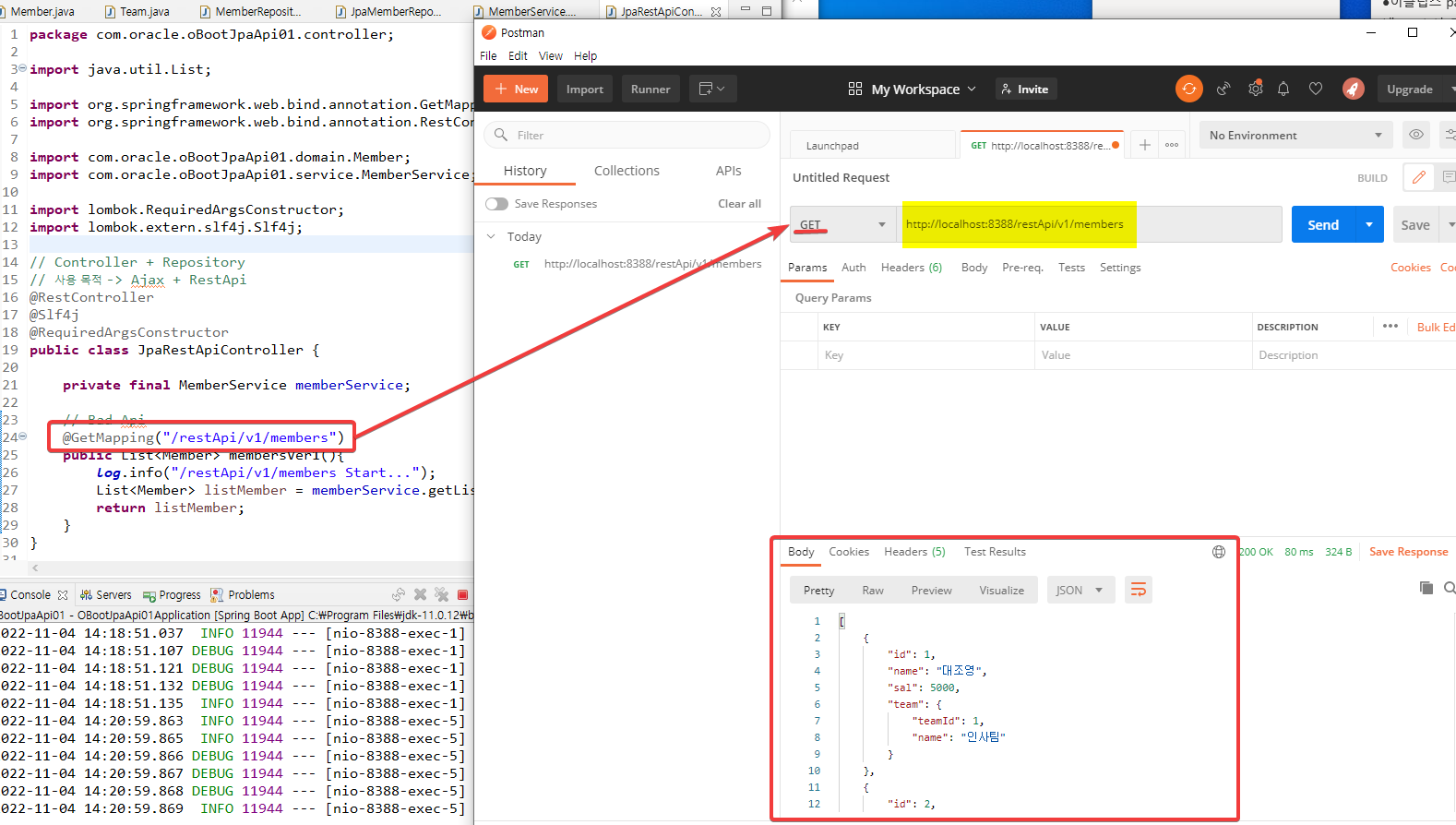Toggle the Save Responses switch
1456x825 pixels.
click(496, 204)
